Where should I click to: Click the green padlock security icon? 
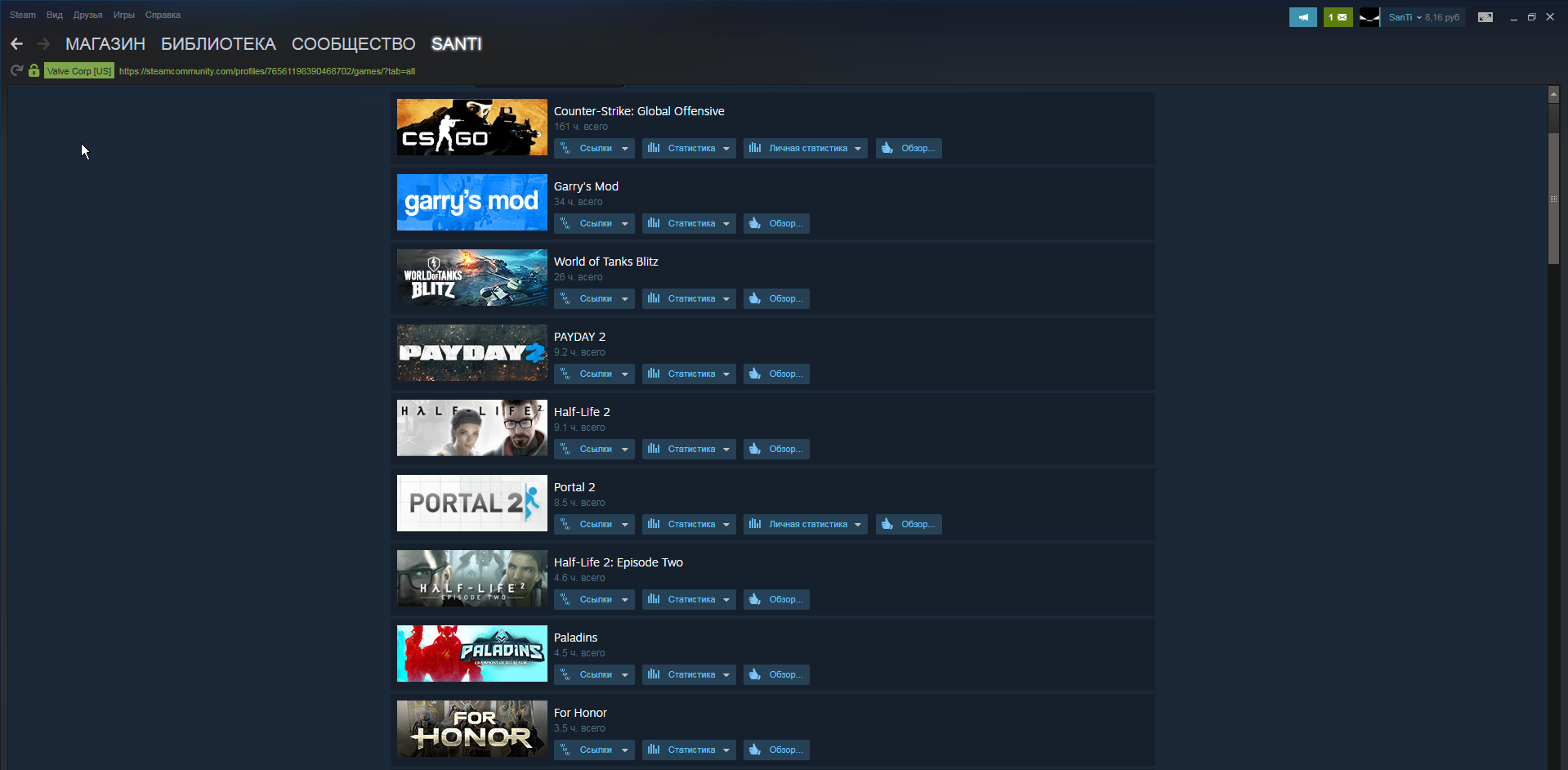(x=34, y=71)
